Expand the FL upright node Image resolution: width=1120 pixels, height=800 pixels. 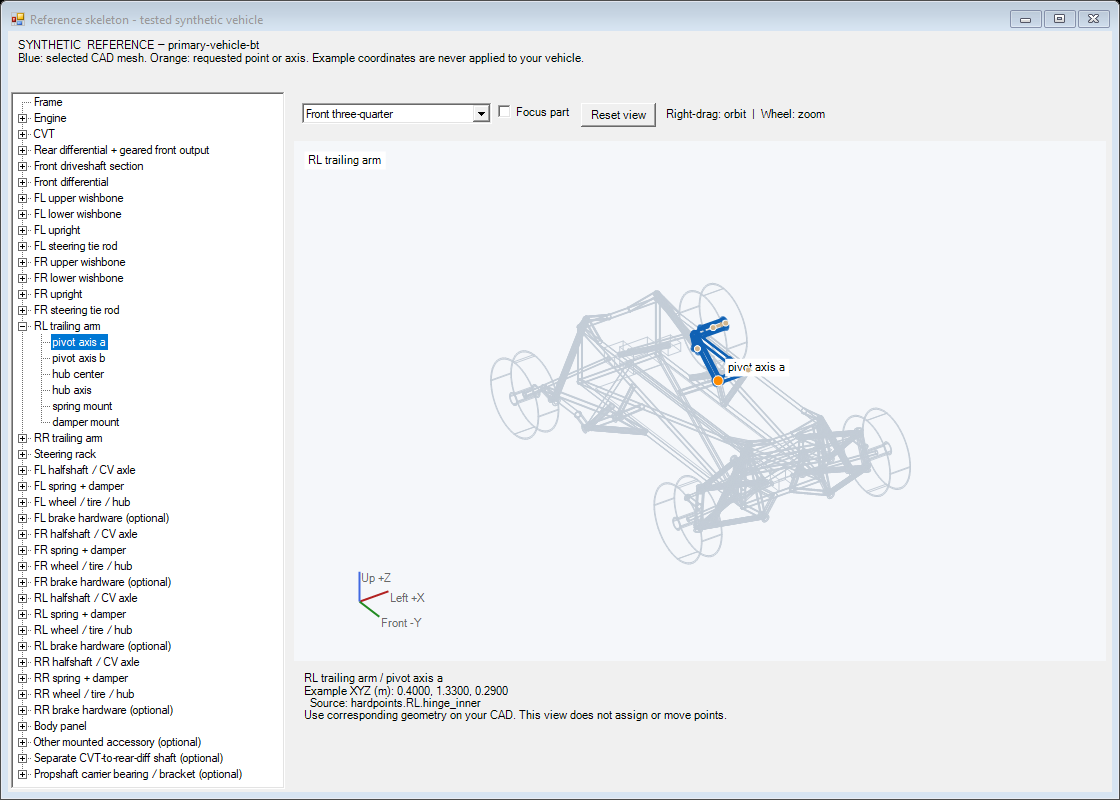23,230
